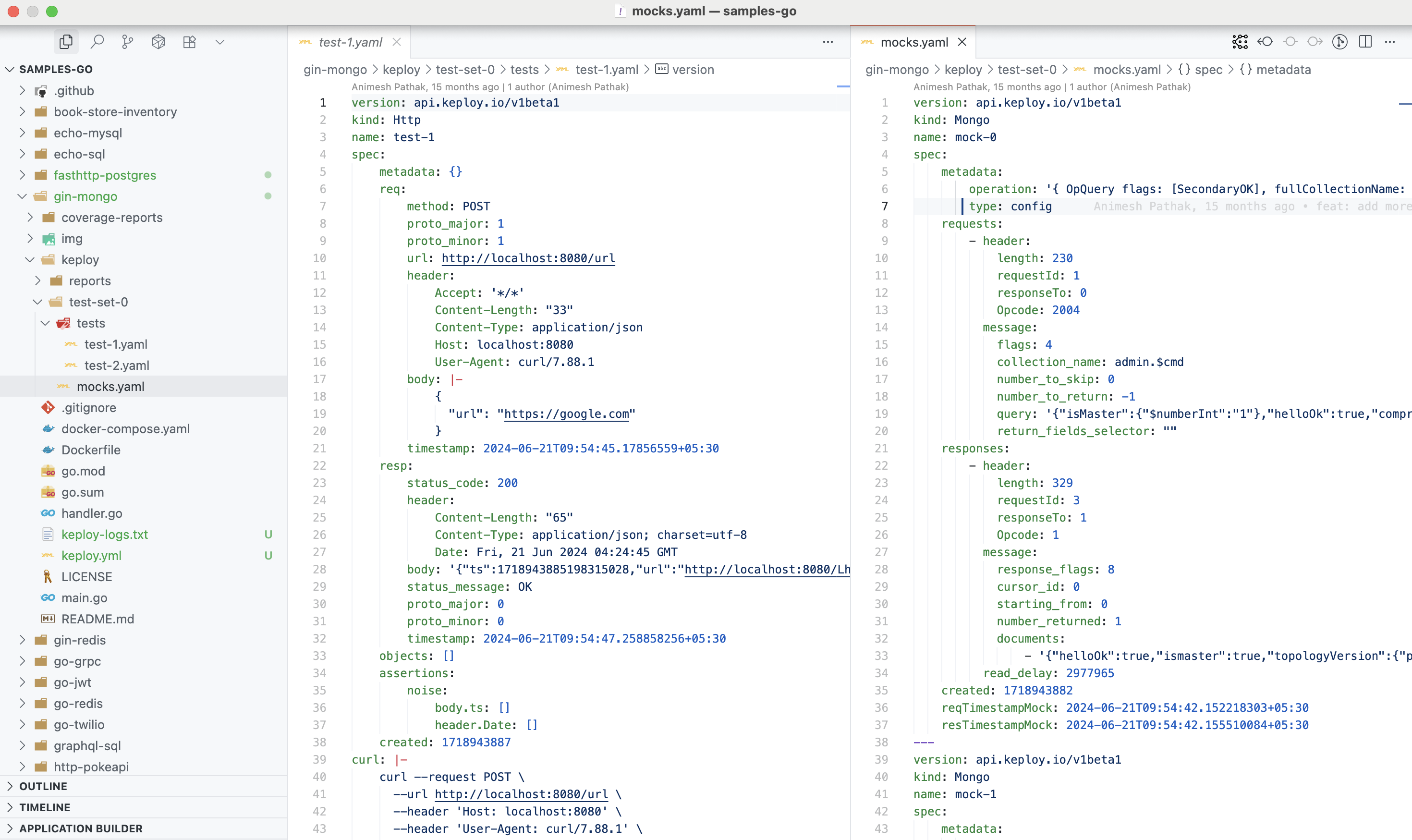Open the localhost:8080/url link on line 10

pyautogui.click(x=527, y=258)
